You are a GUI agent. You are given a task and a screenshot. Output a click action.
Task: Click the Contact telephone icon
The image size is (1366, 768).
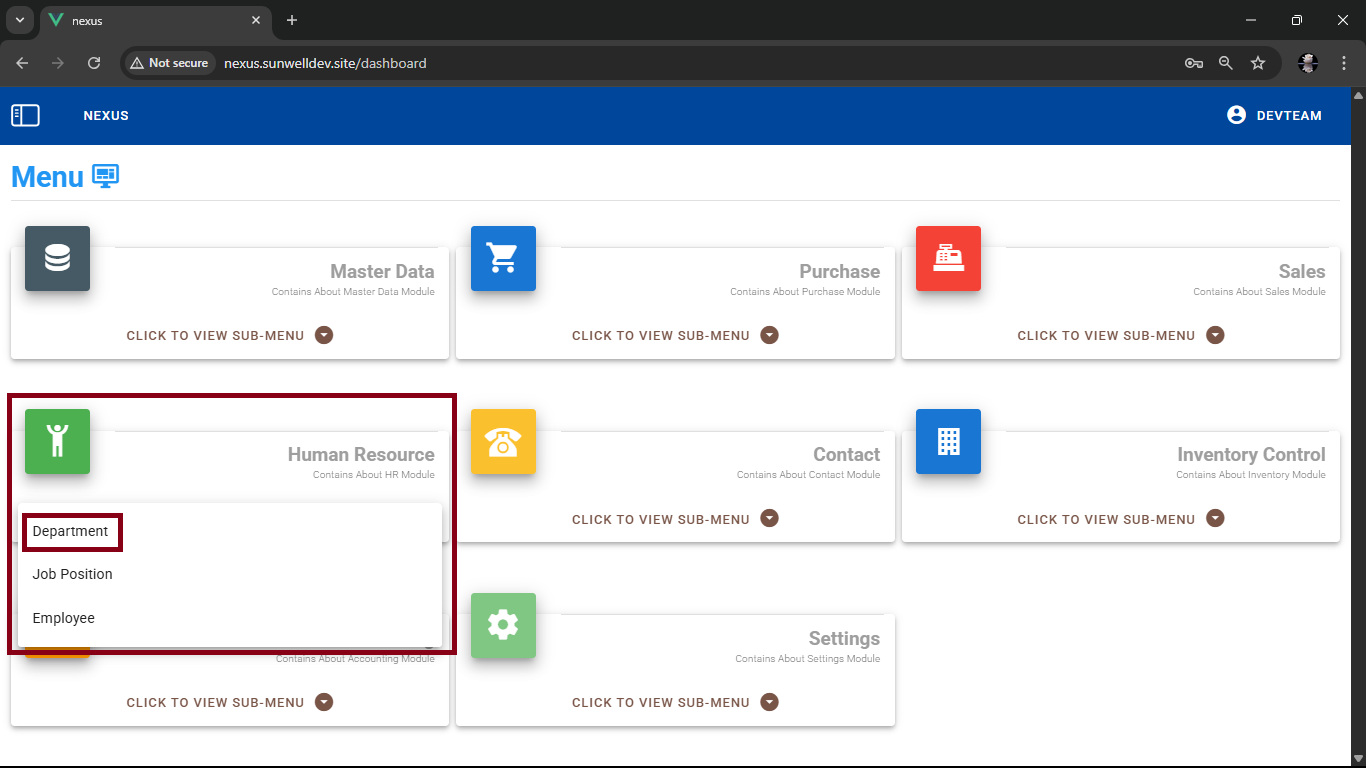(503, 441)
